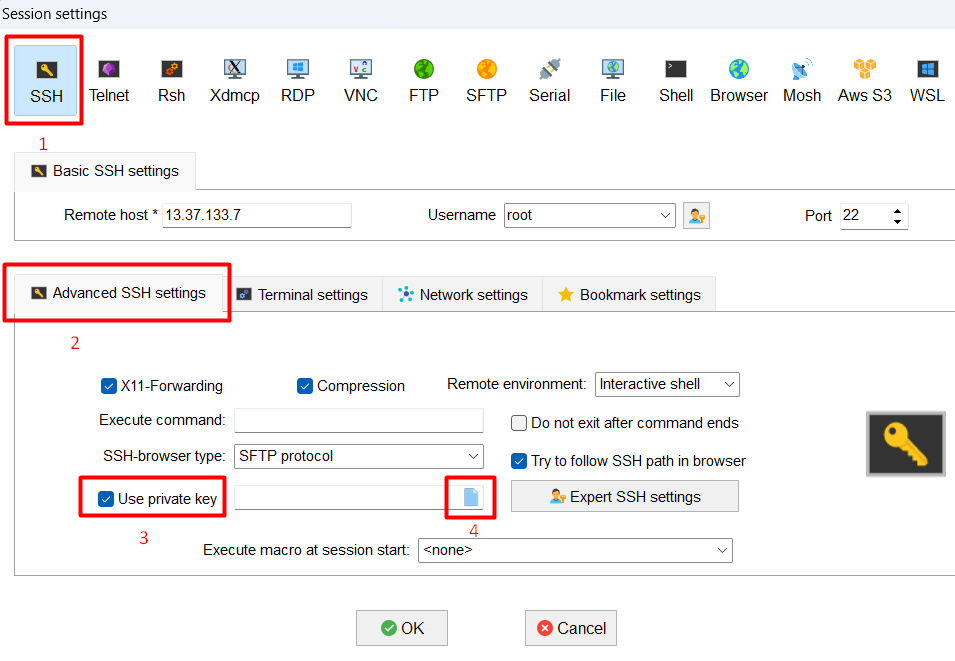Expand the SSH-browser type dropdown
The image size is (955, 661).
point(473,456)
